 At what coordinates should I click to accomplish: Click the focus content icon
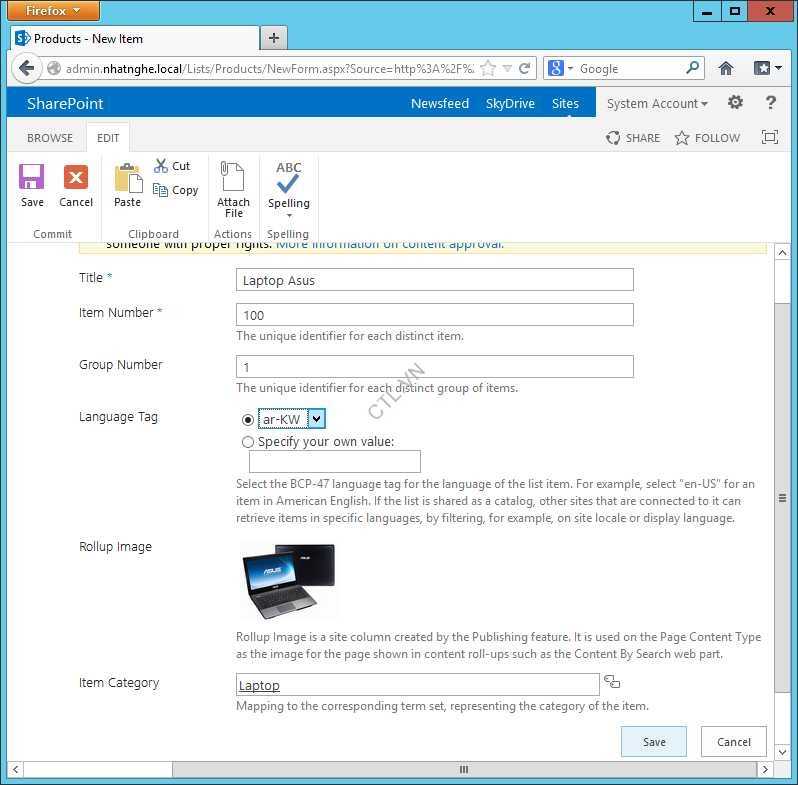click(x=769, y=138)
